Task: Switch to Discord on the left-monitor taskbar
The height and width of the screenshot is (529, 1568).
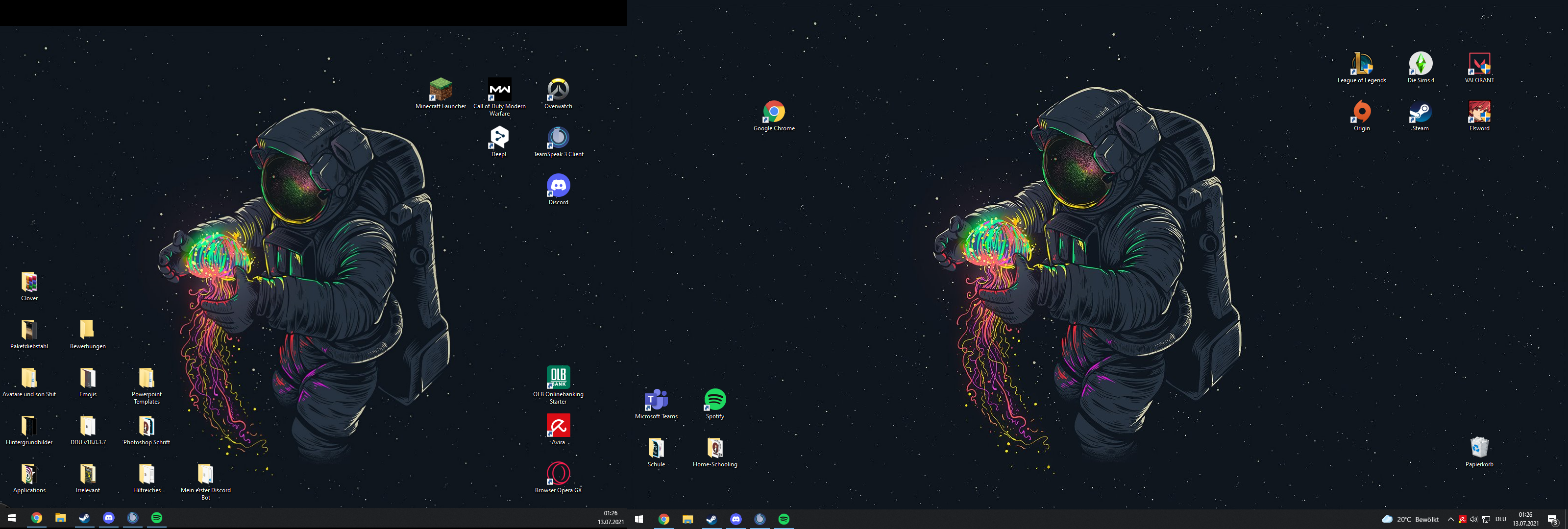Action: 108,518
